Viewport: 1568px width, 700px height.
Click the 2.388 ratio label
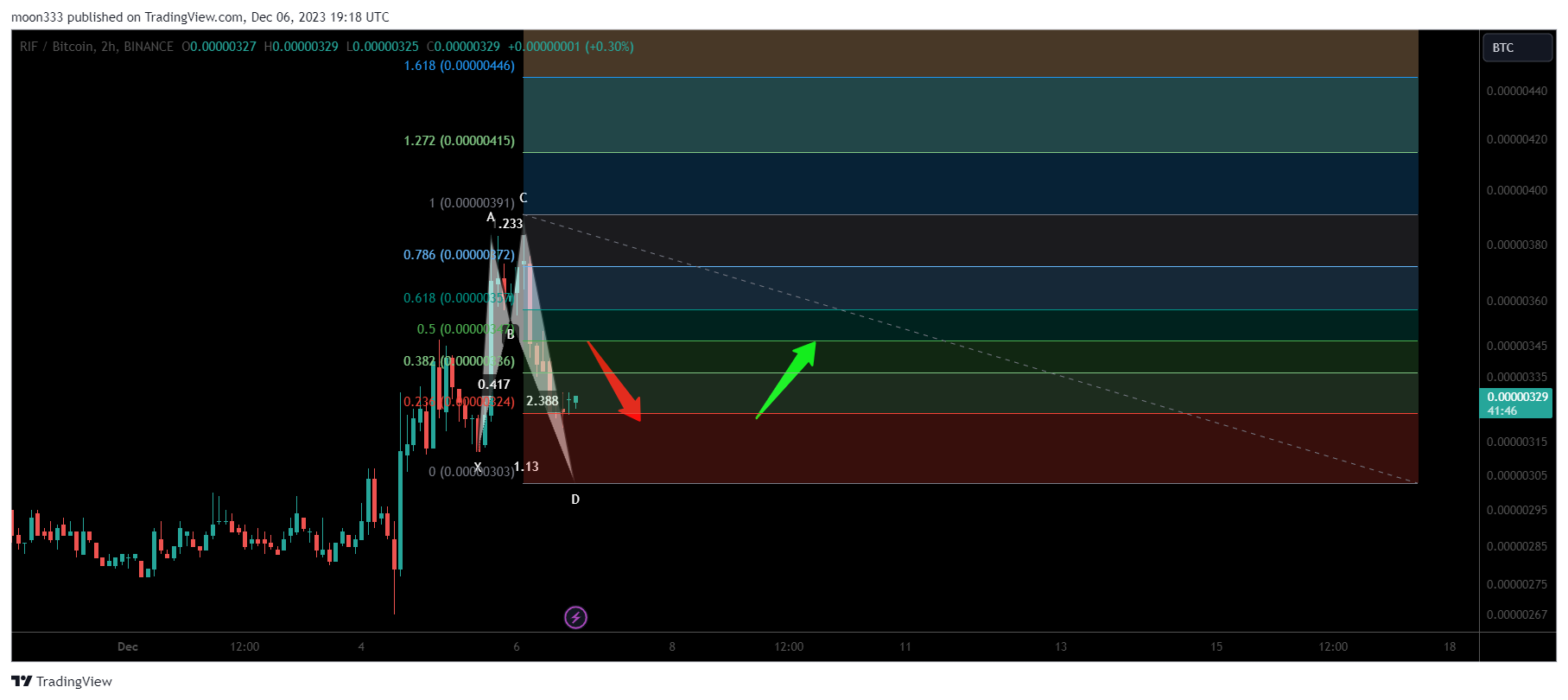[543, 401]
